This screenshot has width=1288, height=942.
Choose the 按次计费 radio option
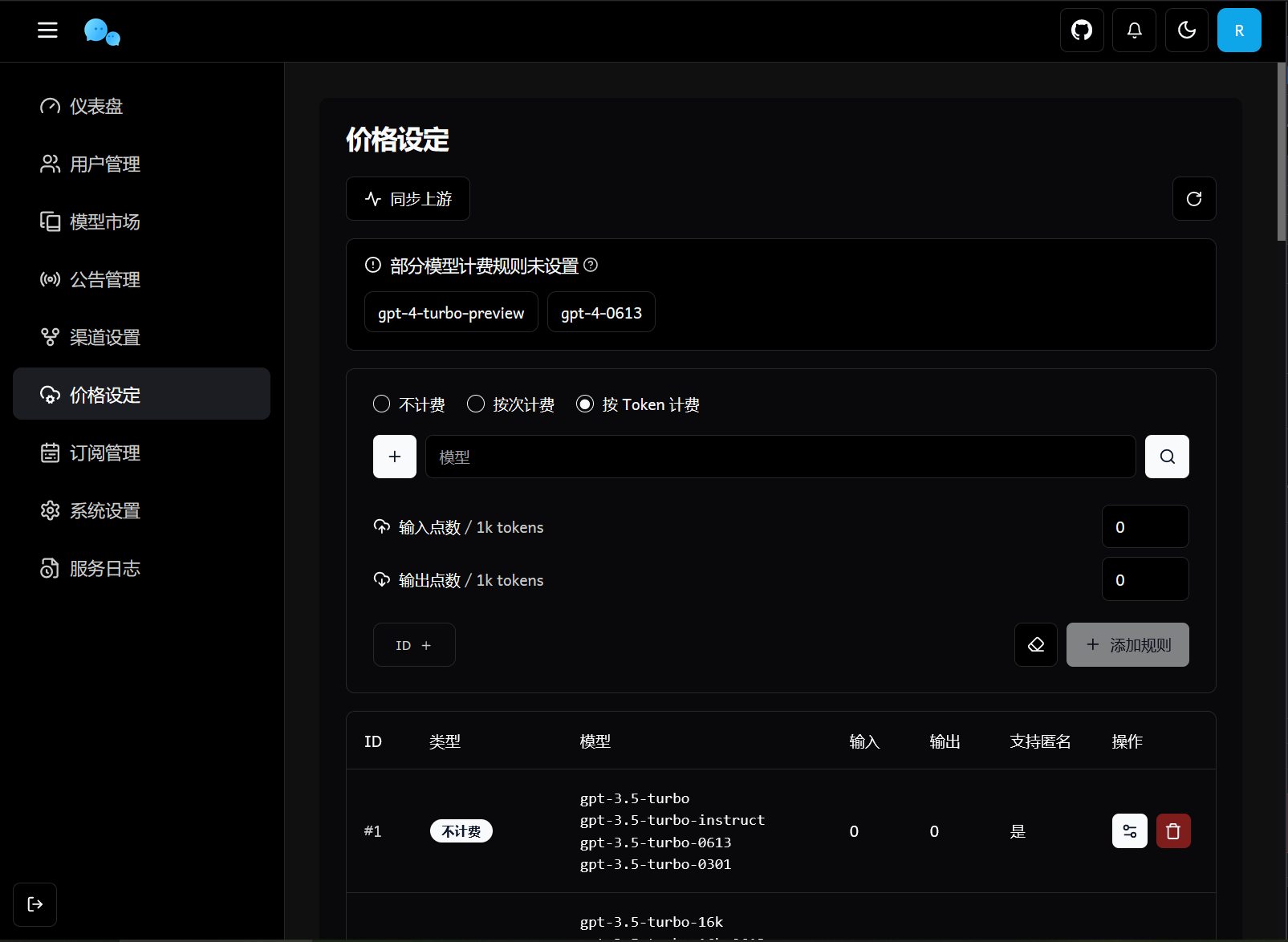[476, 404]
